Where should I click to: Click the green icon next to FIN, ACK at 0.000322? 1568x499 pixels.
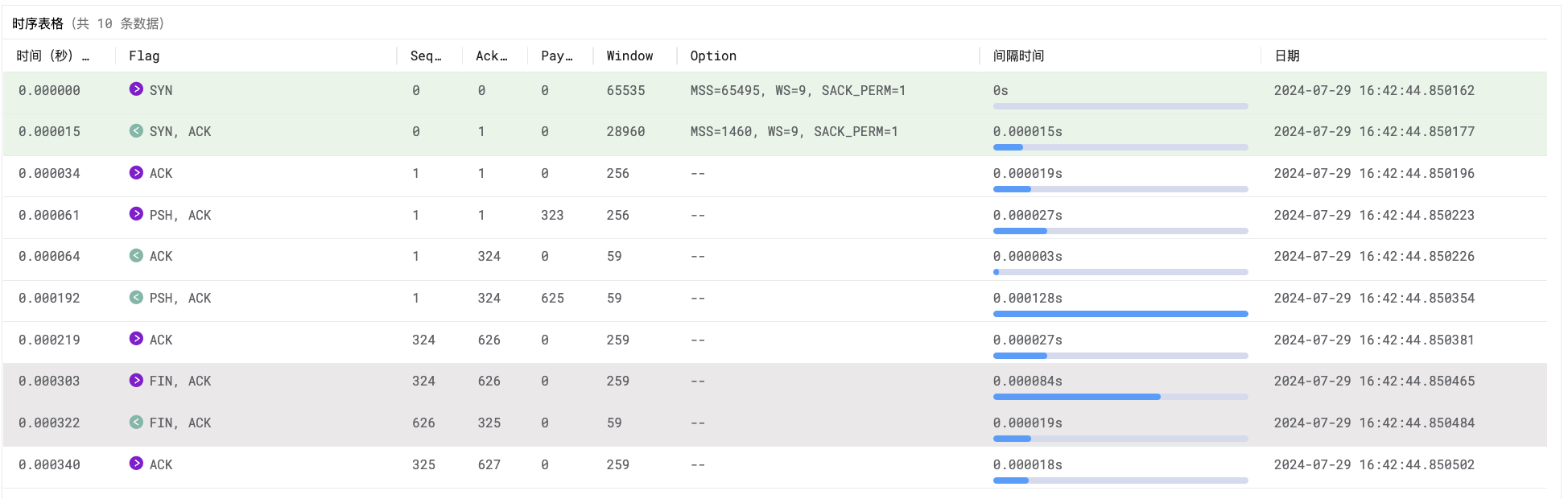click(136, 423)
